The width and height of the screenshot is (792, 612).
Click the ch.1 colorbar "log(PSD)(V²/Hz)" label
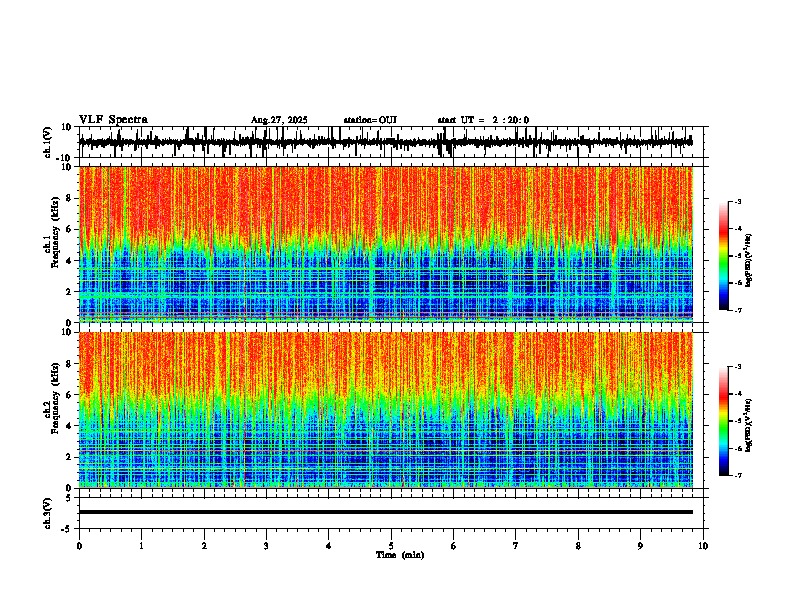(748, 260)
